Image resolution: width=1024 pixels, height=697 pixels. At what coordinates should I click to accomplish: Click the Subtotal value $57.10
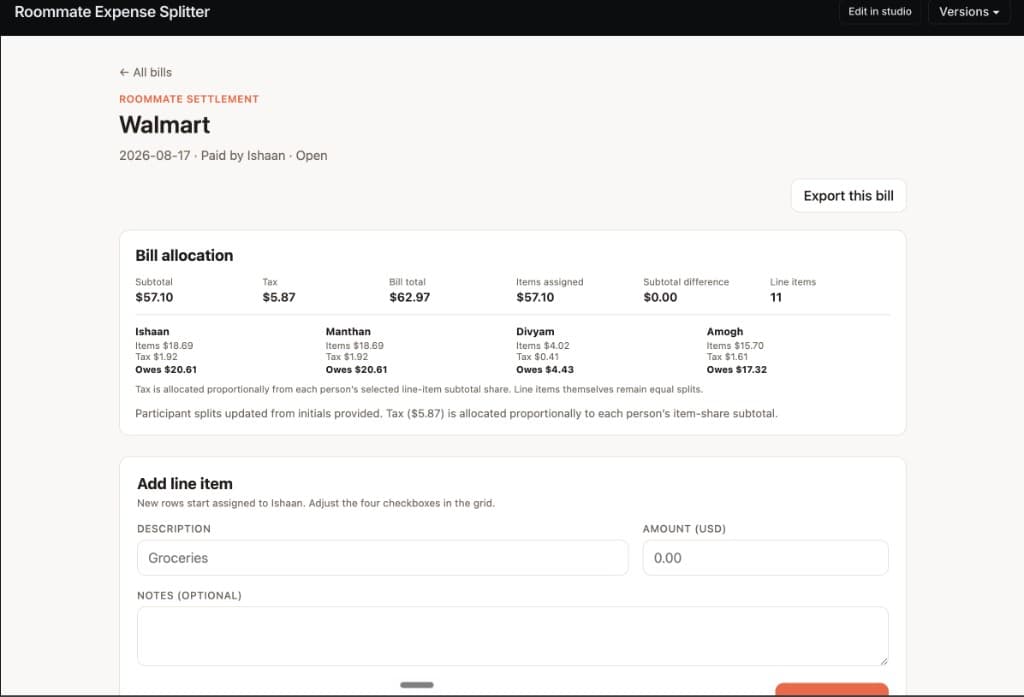(154, 297)
